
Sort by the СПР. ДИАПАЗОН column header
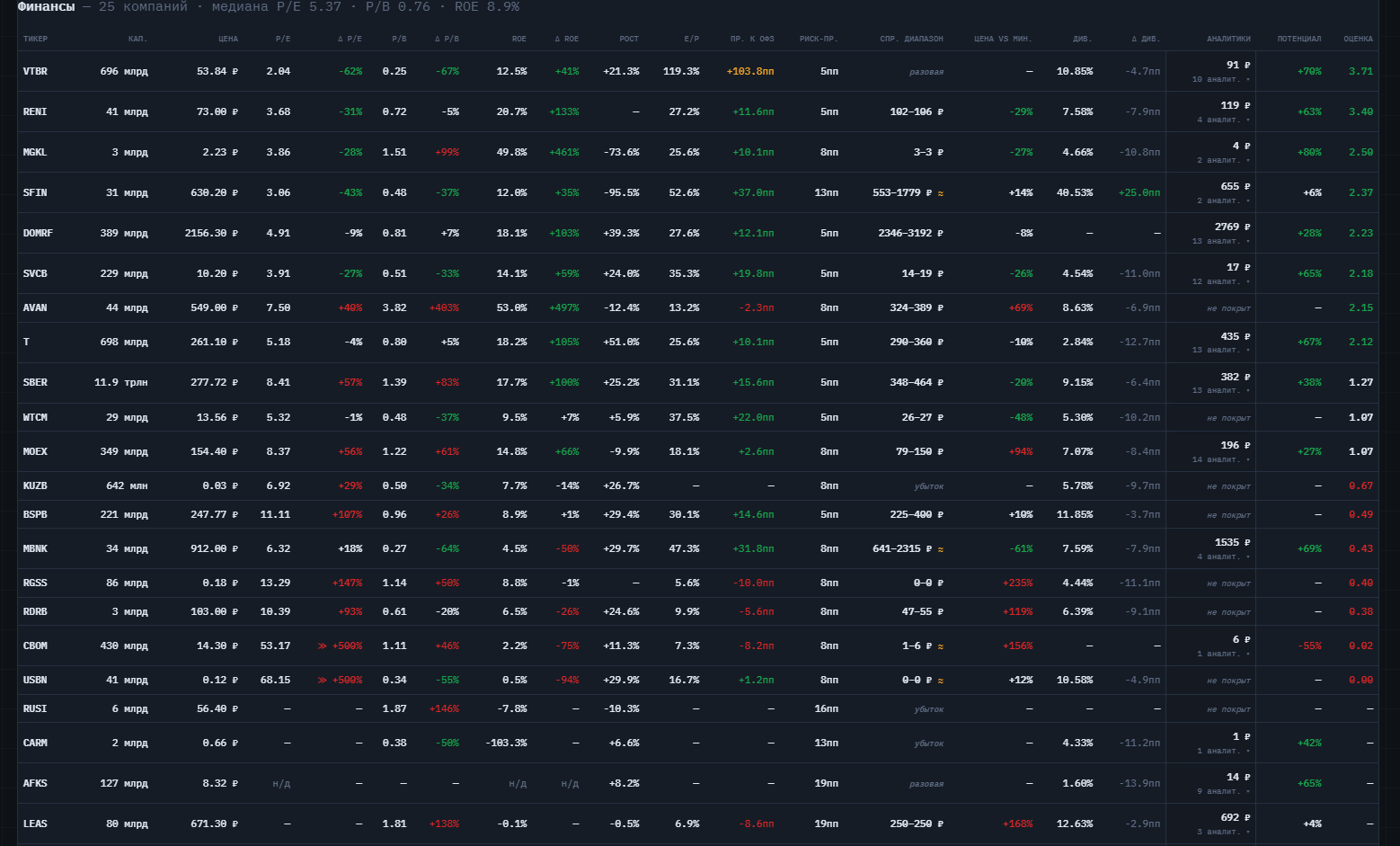pyautogui.click(x=911, y=40)
